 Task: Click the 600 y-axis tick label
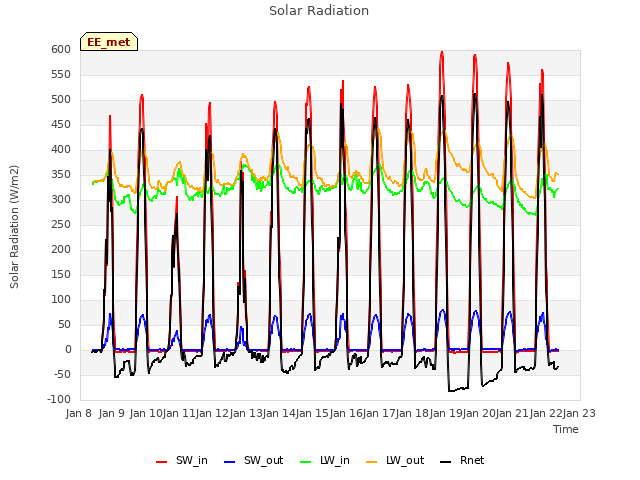coord(61,49)
